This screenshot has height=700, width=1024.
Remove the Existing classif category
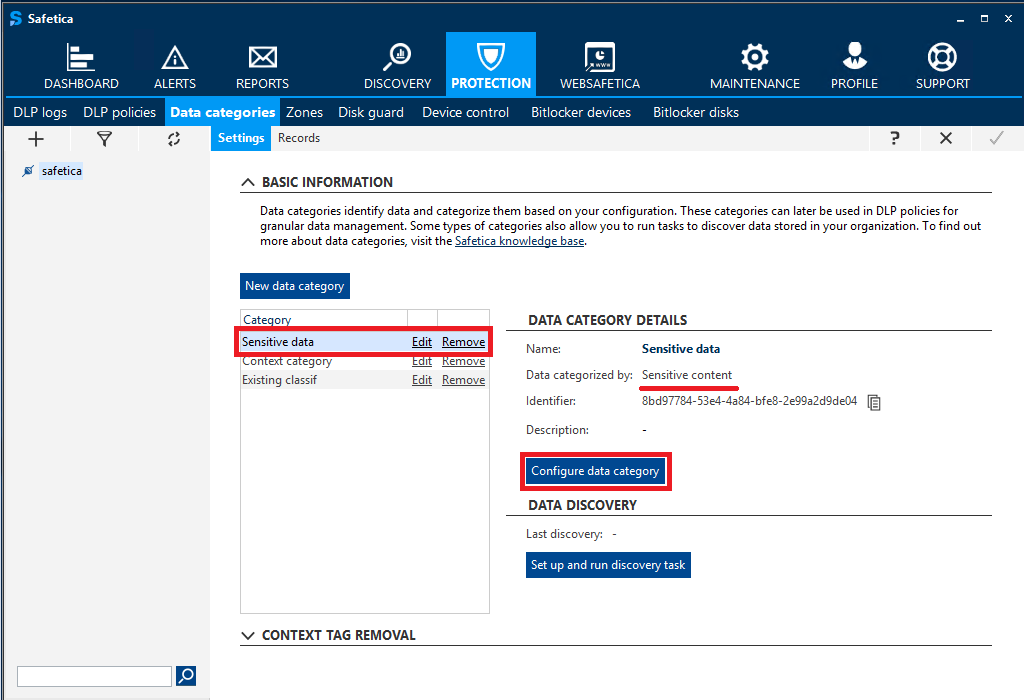[463, 380]
